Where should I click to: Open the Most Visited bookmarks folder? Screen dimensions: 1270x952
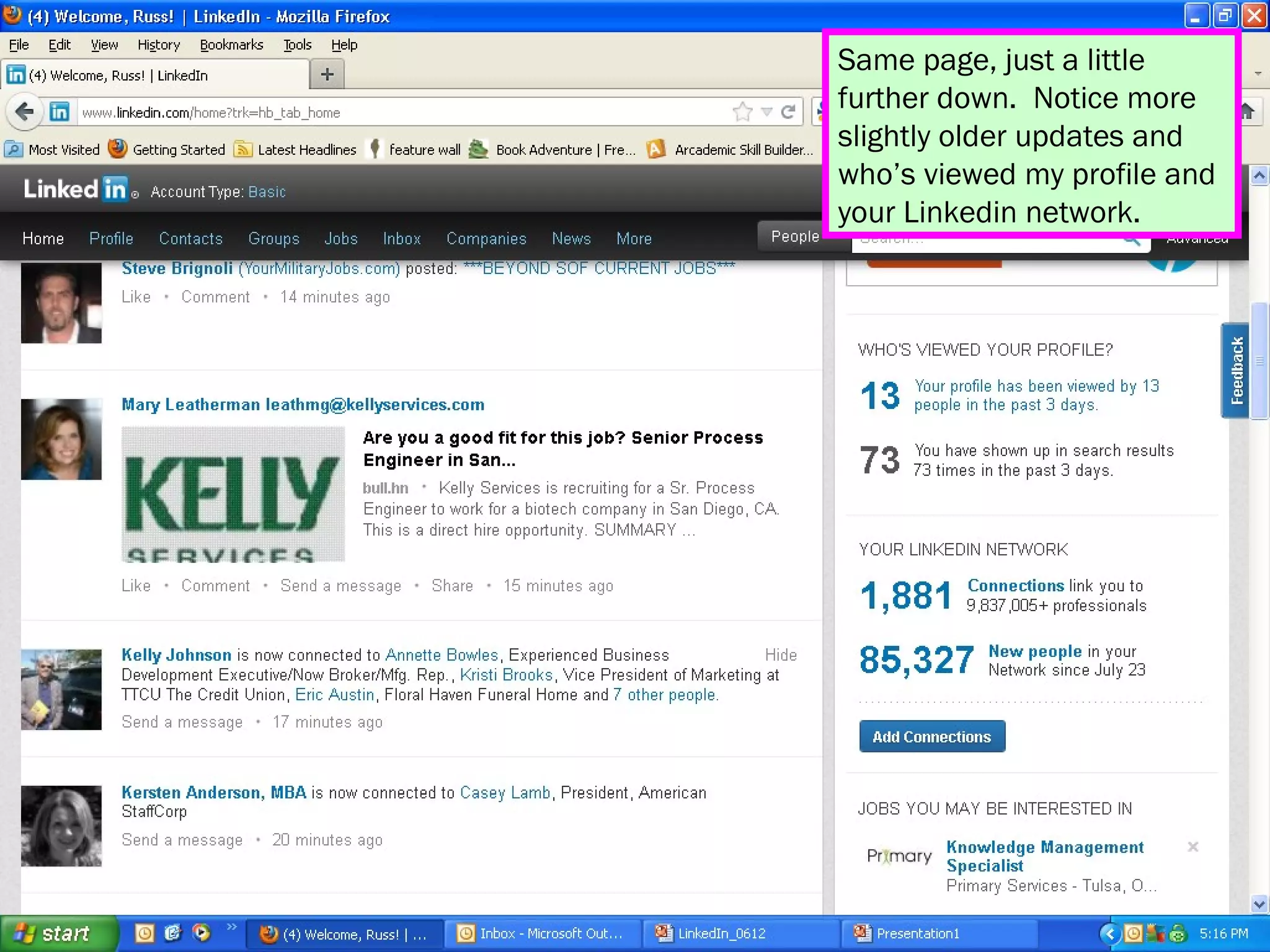[x=52, y=149]
